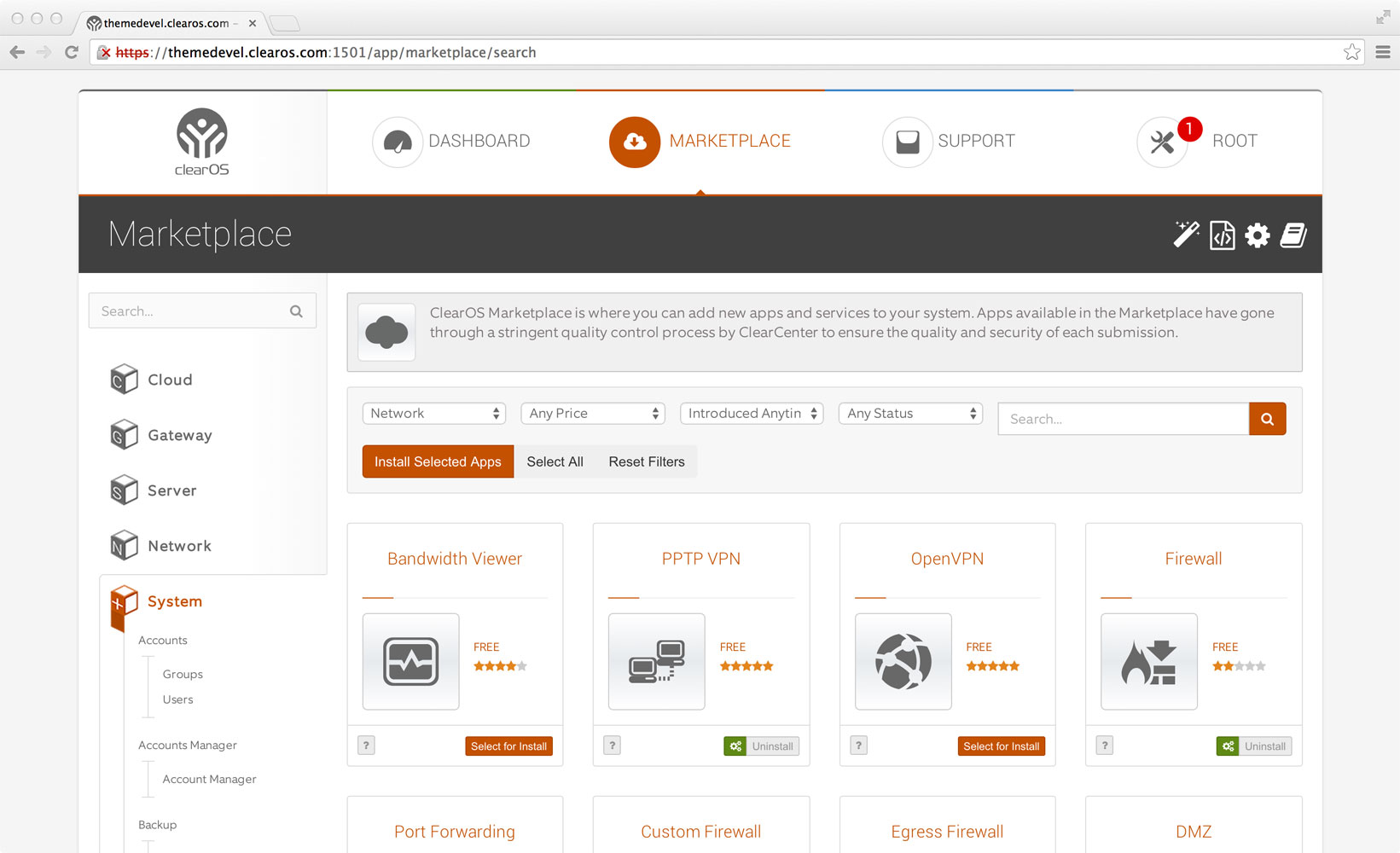The image size is (1400, 853).
Task: Switch to the Marketplace tab
Action: [x=700, y=142]
